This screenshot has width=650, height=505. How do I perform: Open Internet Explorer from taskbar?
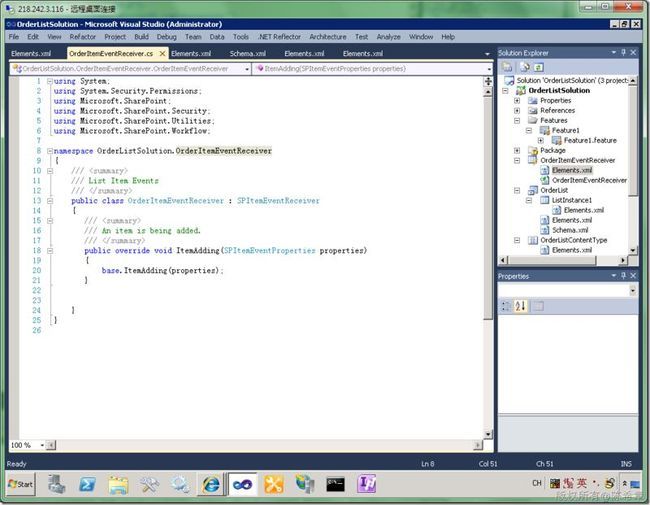coord(211,484)
